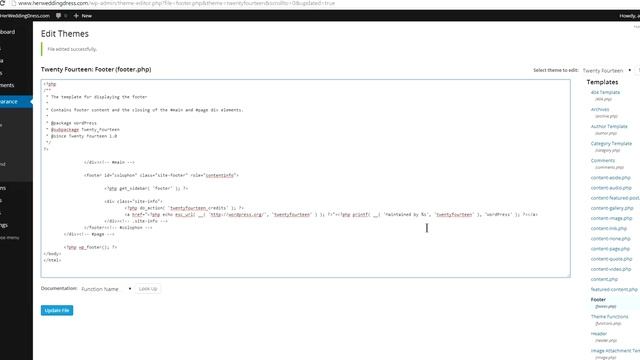Click the 'File edited successfully.' notice
The image size is (640, 360).
(x=72, y=49)
